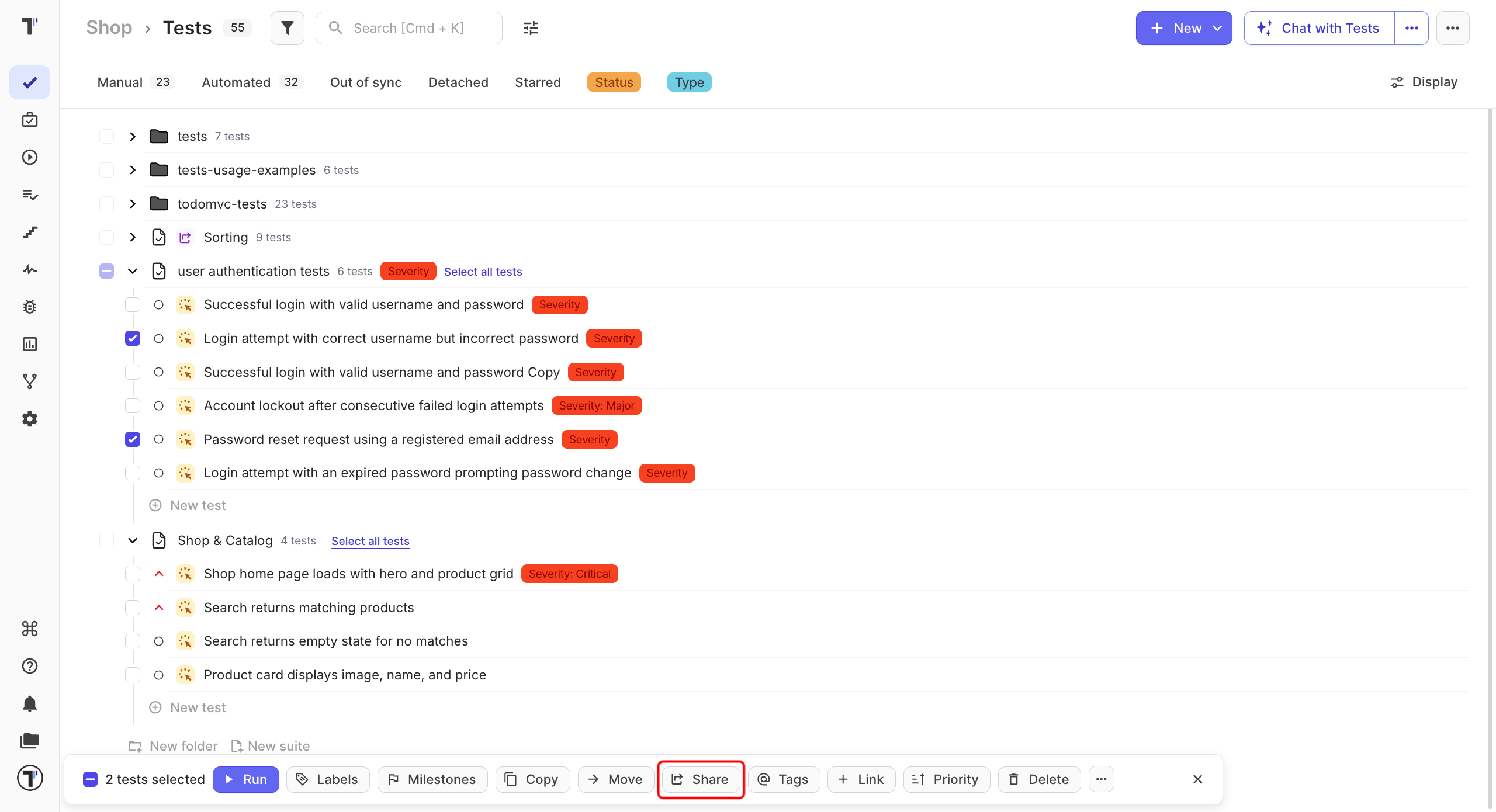1496x812 pixels.
Task: Select the orange Status filter tab
Action: coord(614,82)
